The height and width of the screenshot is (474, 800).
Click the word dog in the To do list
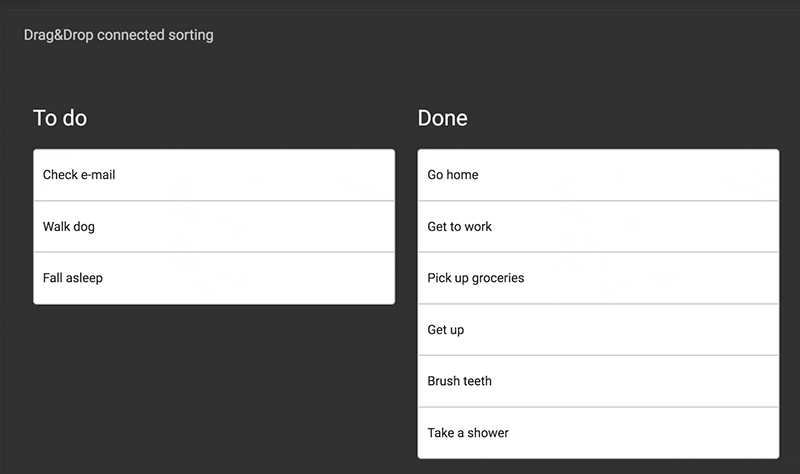(84, 227)
